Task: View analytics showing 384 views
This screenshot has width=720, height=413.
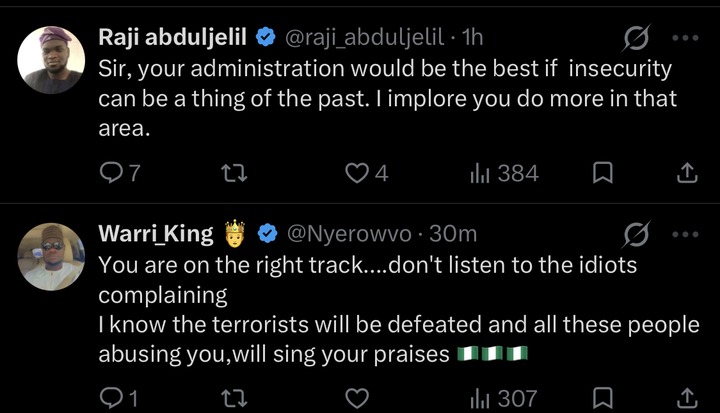Action: (504, 174)
